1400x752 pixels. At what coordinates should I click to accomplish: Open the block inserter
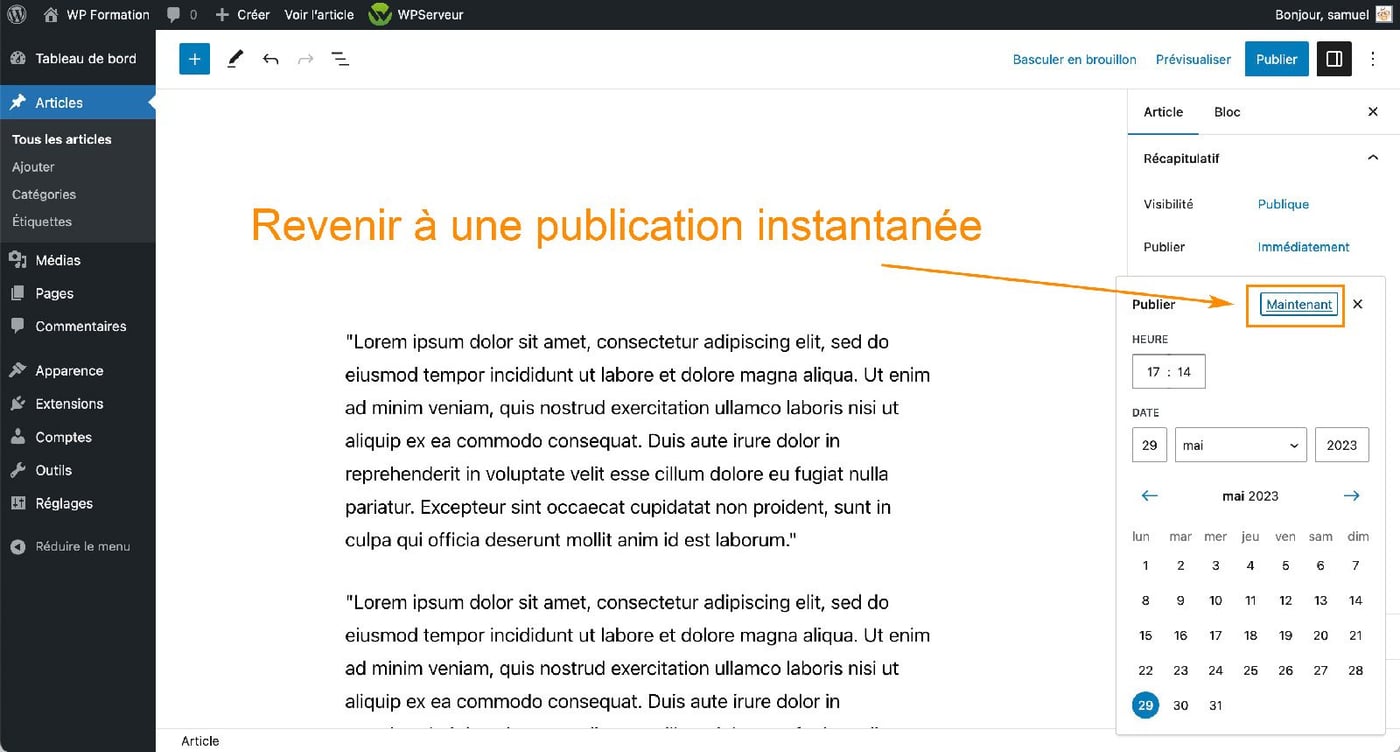(x=194, y=58)
